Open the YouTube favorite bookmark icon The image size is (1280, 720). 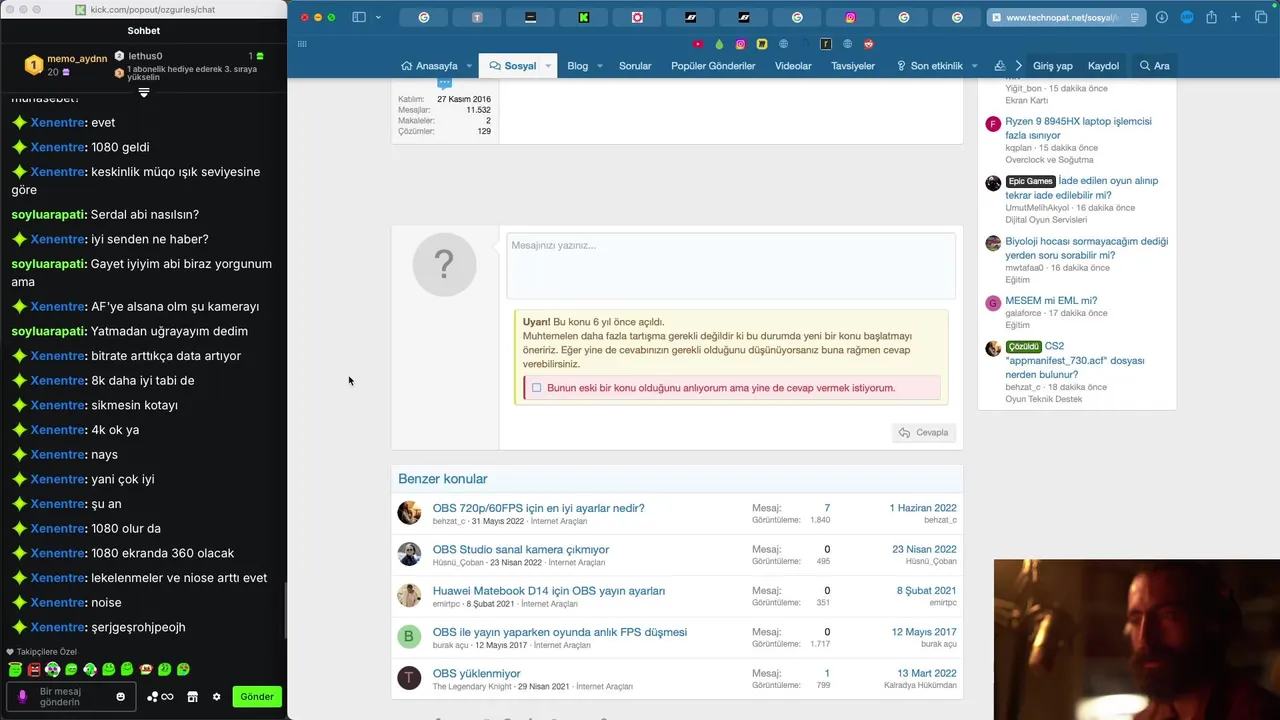pos(698,44)
